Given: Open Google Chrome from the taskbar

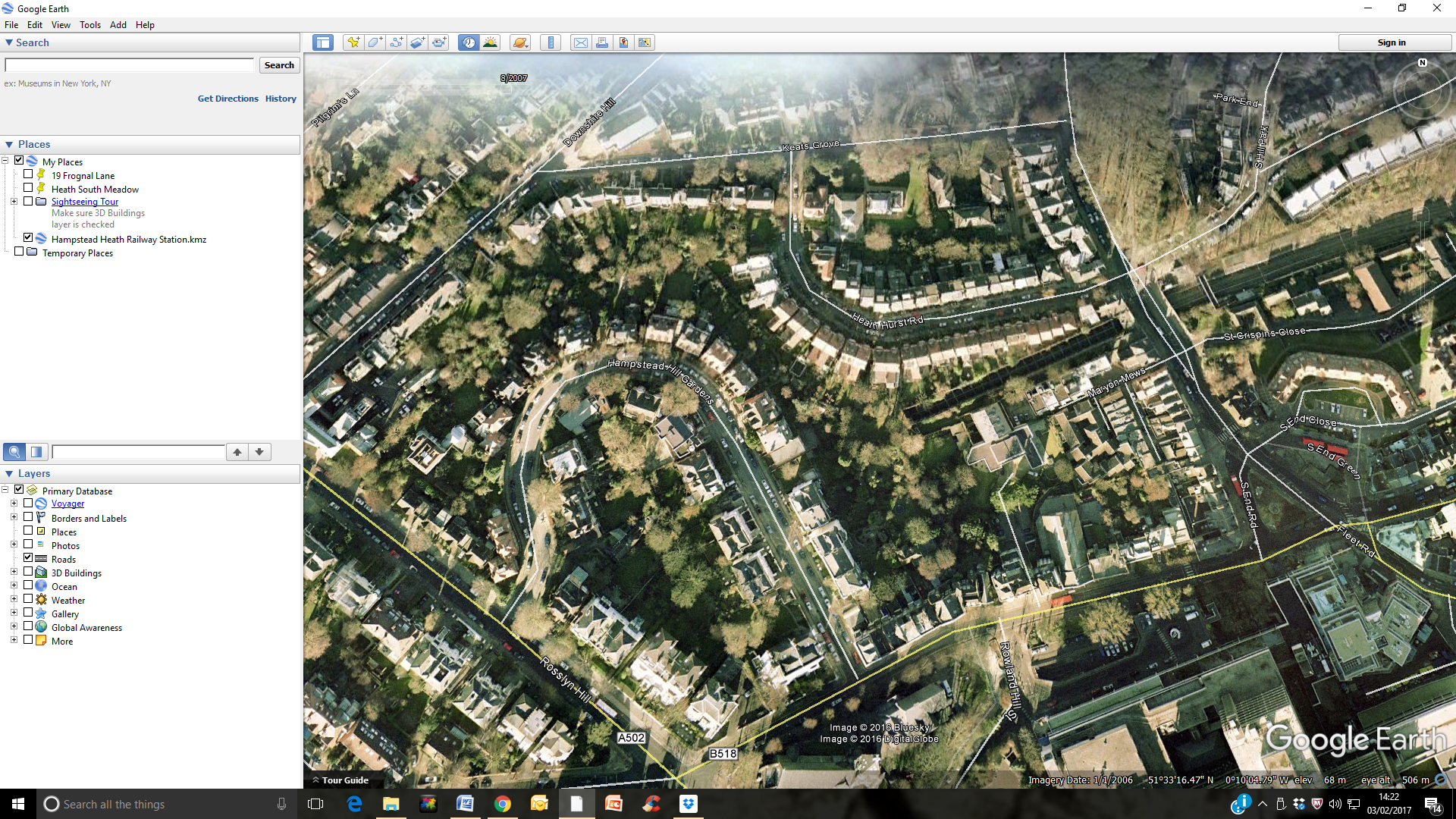Looking at the screenshot, I should [502, 804].
